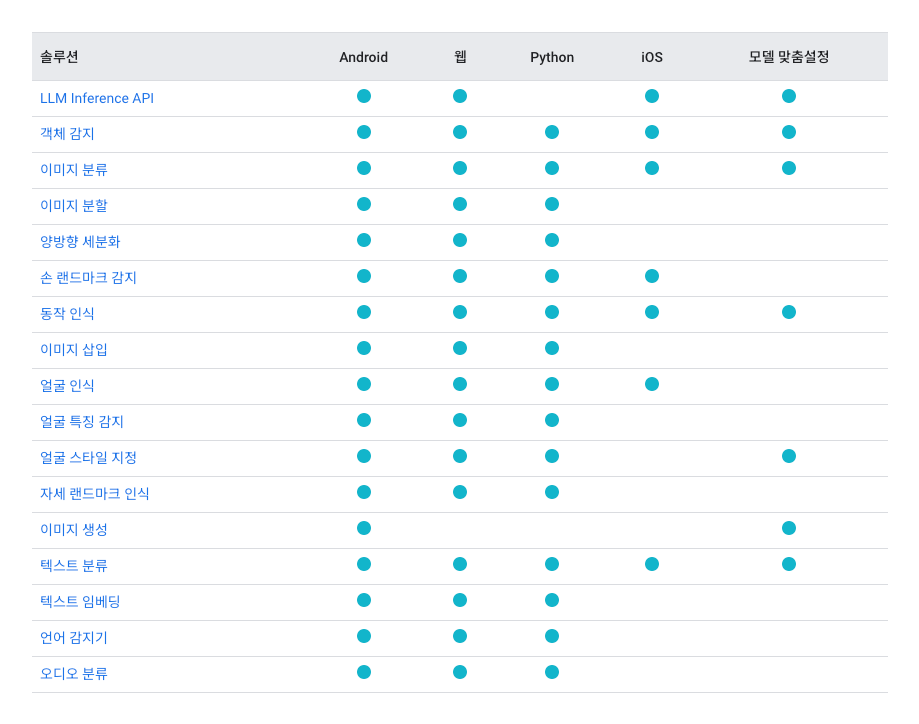Click the 웹 support dot for 이미지 분할
Viewport: 919px width, 724px height.
click(x=460, y=204)
